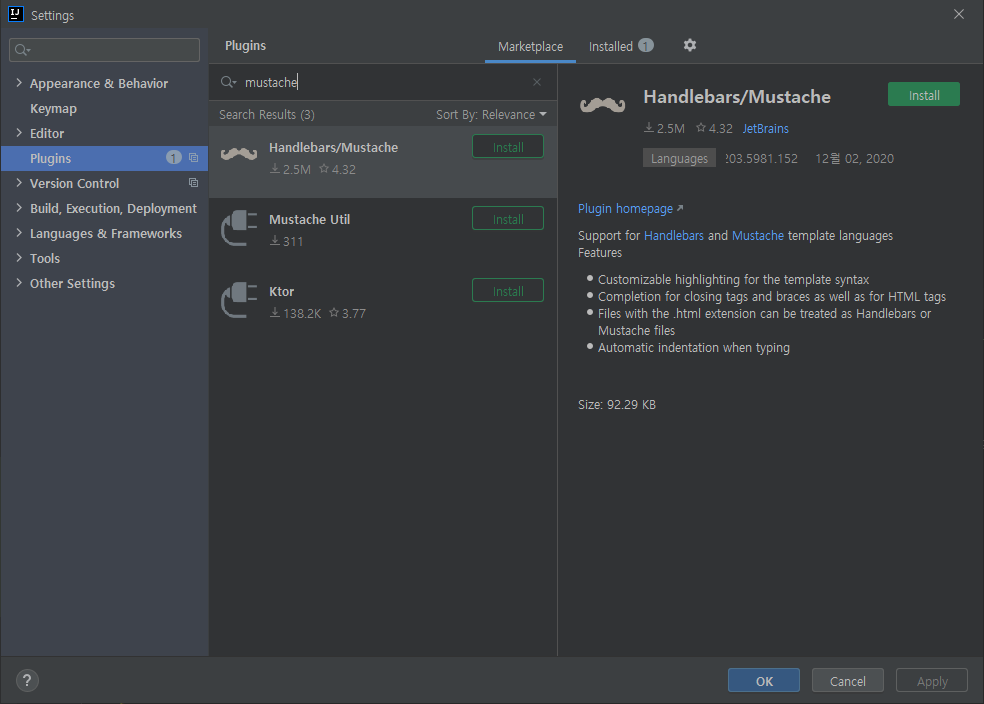This screenshot has height=704, width=984.
Task: Click the Ktor plug icon
Action: [x=239, y=300]
